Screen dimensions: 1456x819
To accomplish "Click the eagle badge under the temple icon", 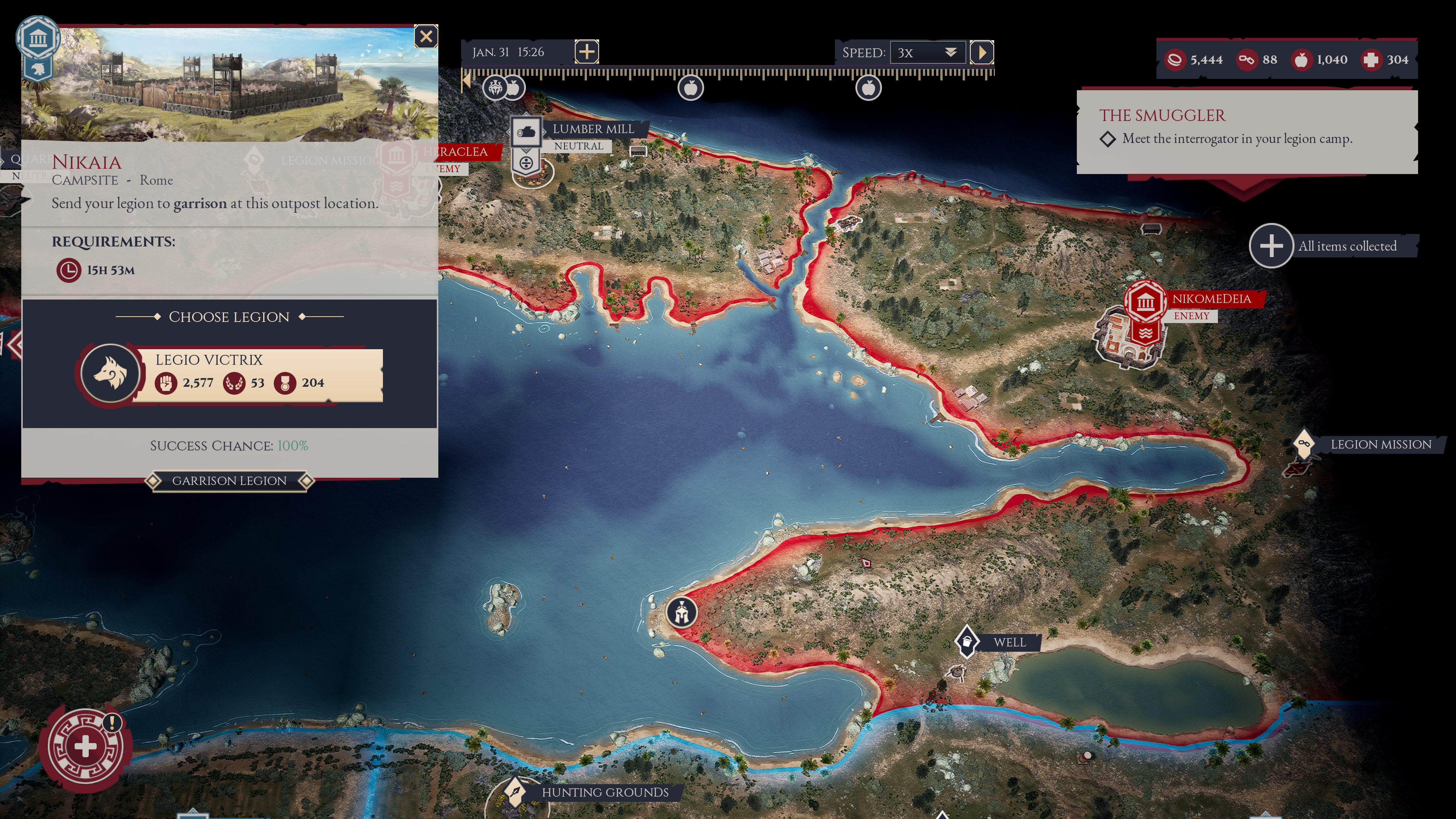I will pos(38,70).
